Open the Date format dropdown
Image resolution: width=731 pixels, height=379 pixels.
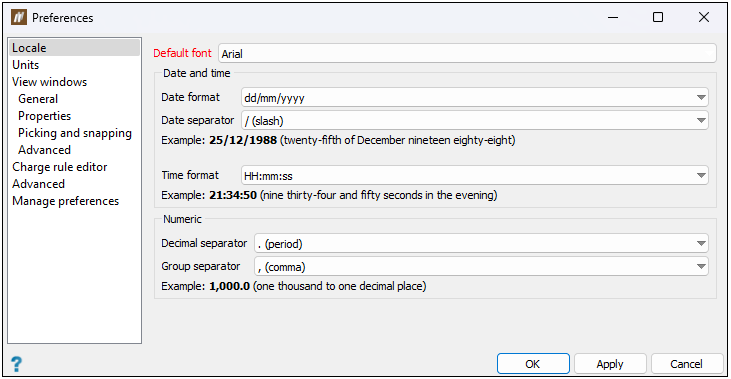pyautogui.click(x=475, y=97)
